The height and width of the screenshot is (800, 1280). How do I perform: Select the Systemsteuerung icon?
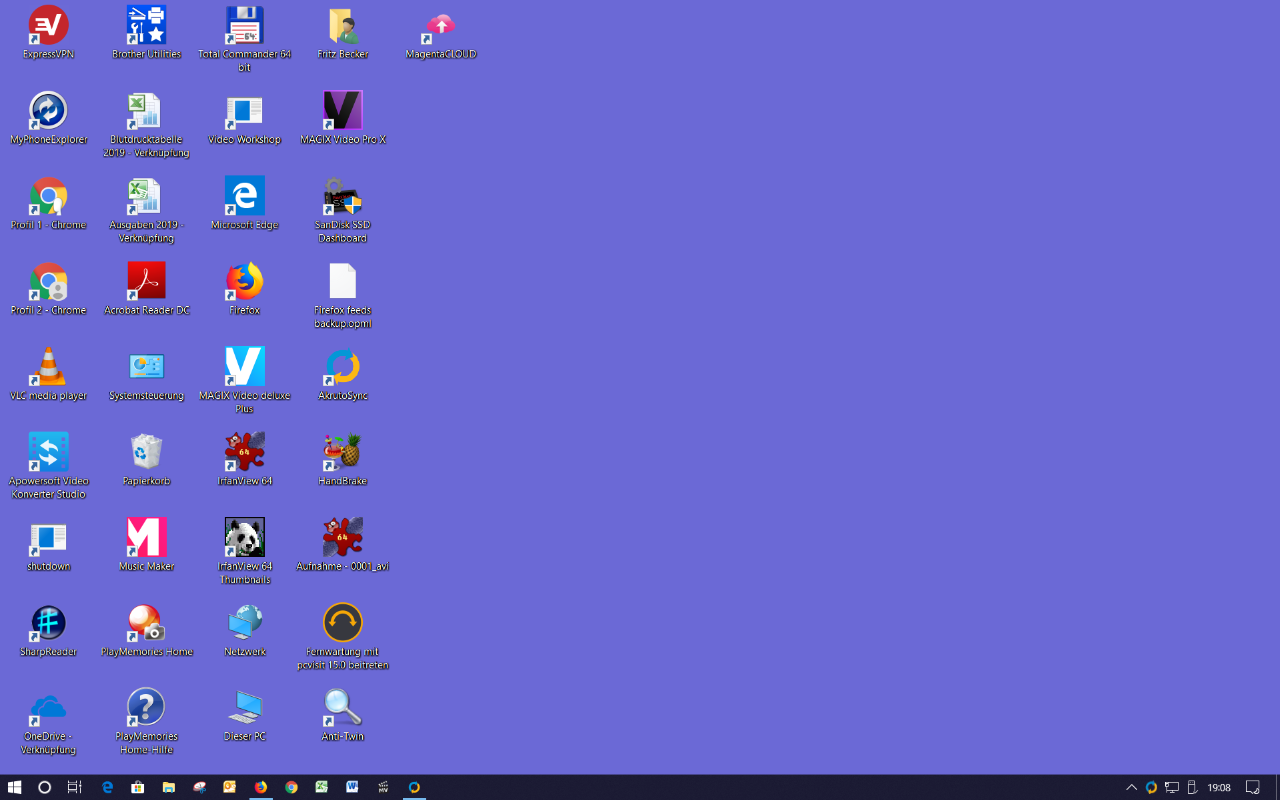click(146, 367)
